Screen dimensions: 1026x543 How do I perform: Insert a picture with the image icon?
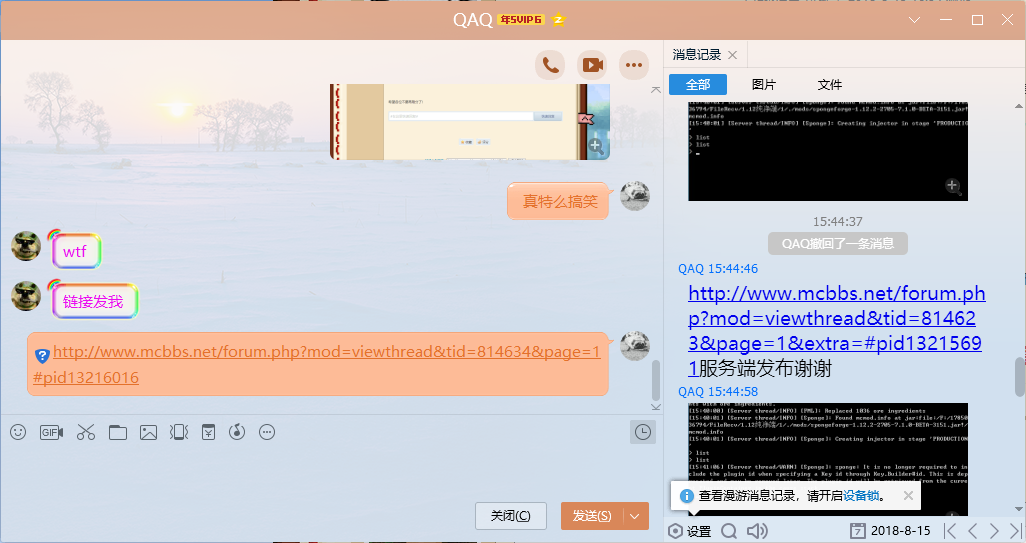point(149,432)
